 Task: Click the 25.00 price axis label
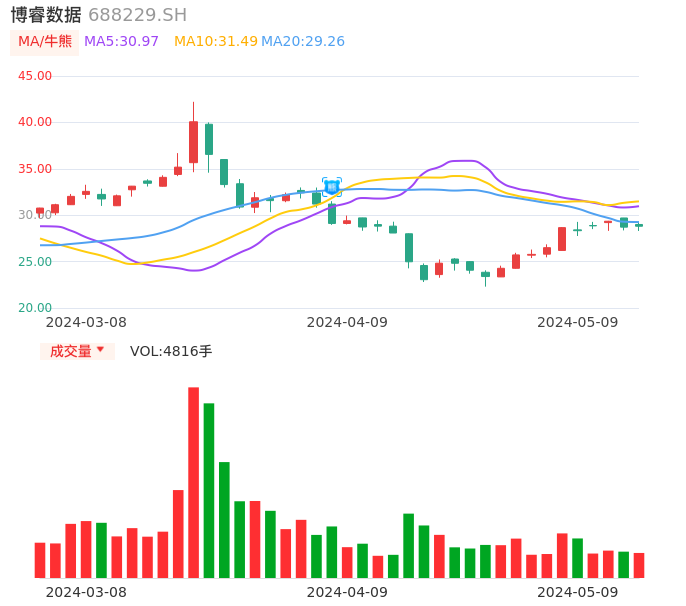tap(35, 262)
